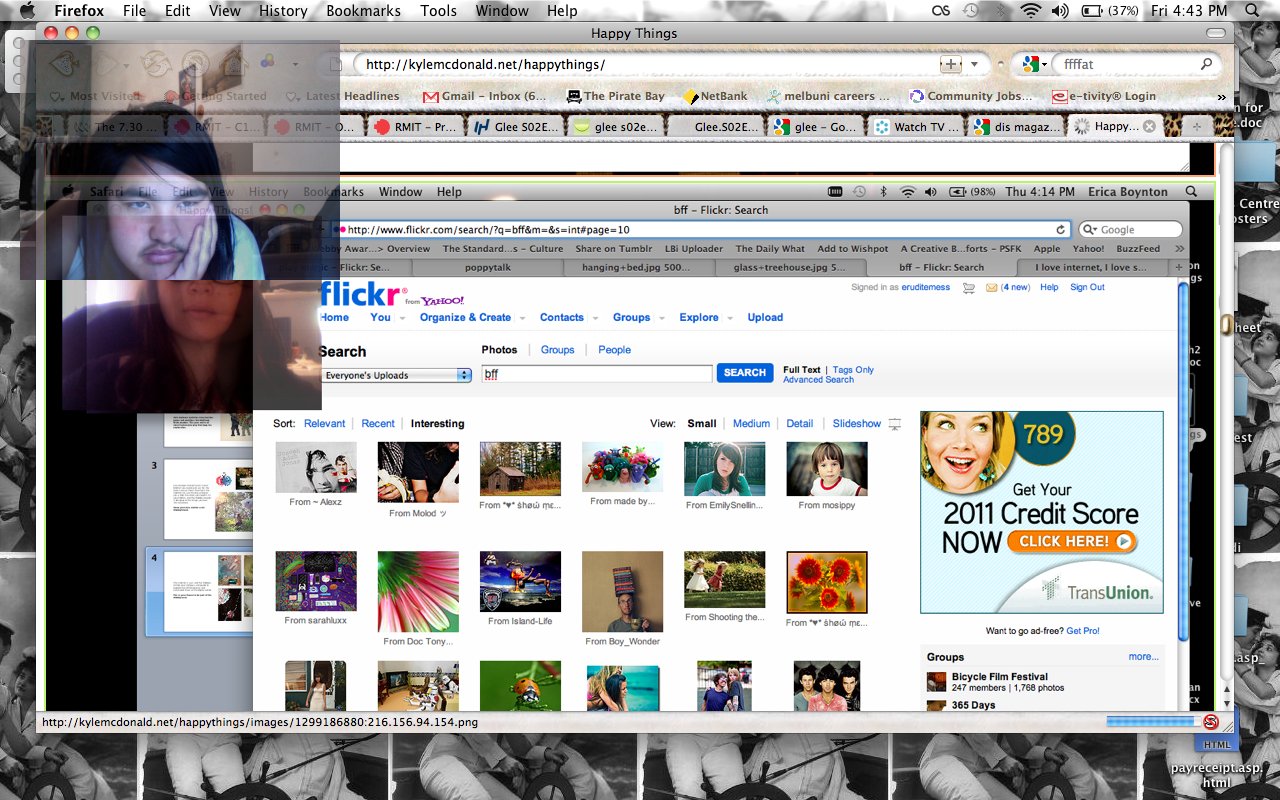Click the battery 37% indicator

(1110, 11)
